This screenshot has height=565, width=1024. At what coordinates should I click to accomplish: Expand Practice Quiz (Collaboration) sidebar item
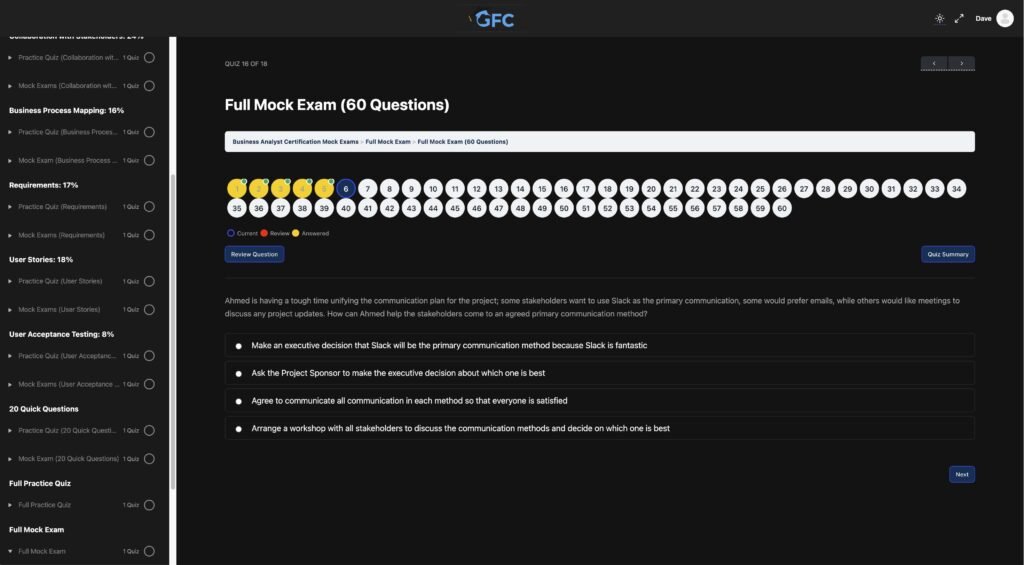pos(10,57)
